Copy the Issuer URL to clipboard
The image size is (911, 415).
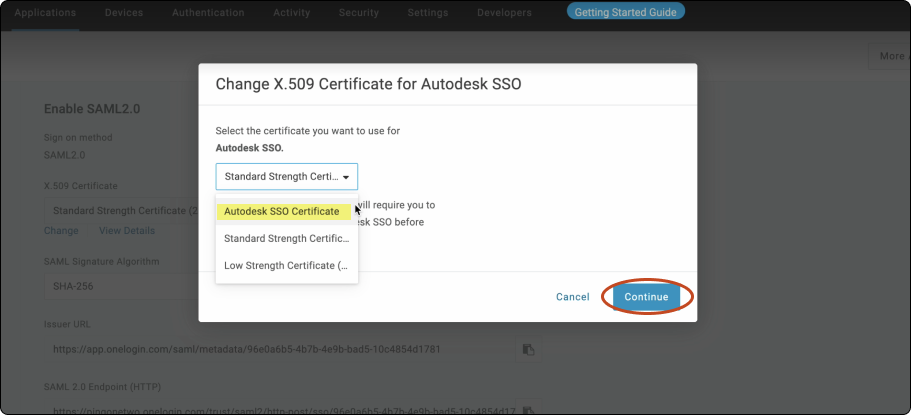point(529,349)
